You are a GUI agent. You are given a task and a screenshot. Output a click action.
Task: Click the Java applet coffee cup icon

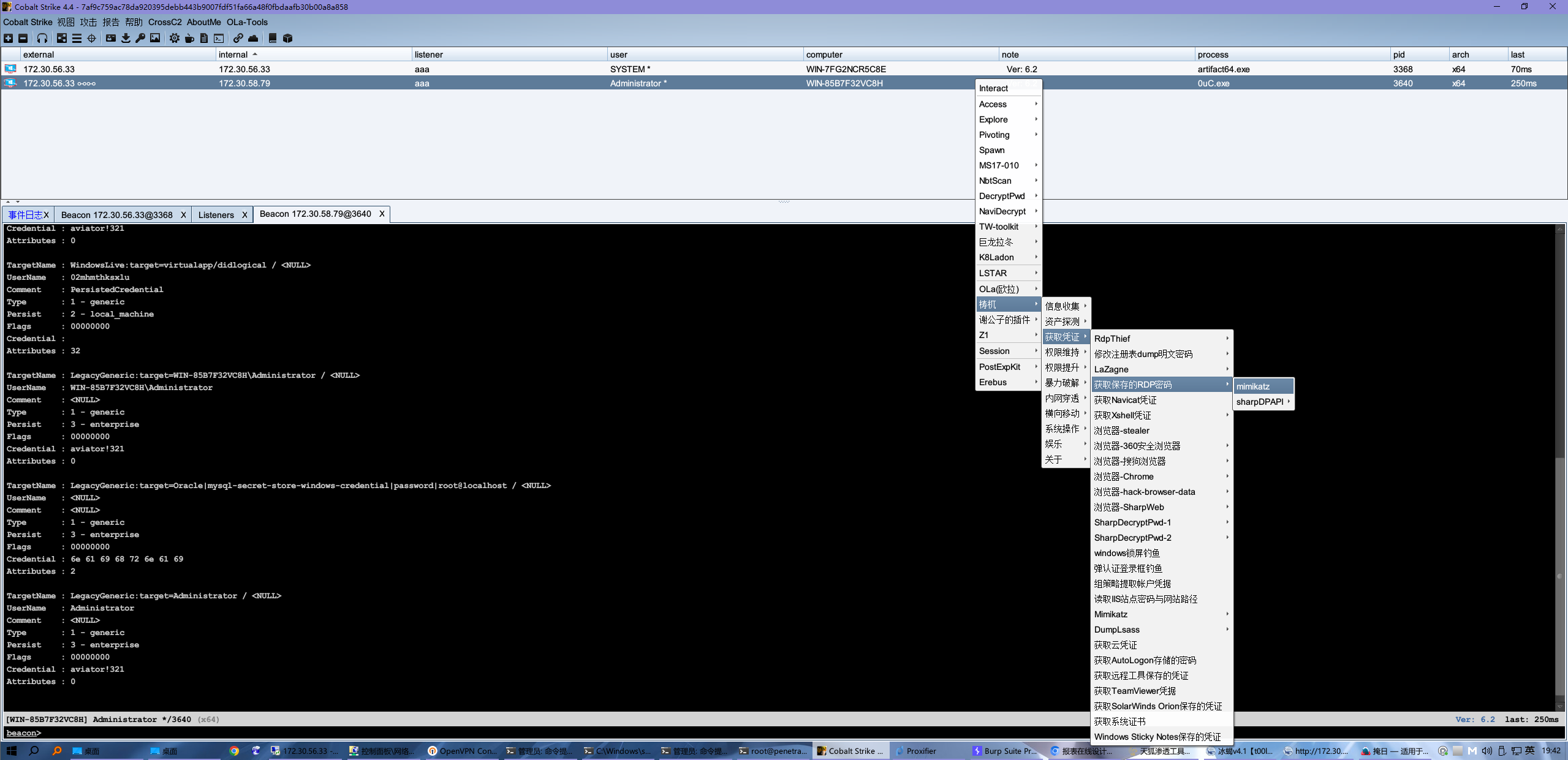189,38
